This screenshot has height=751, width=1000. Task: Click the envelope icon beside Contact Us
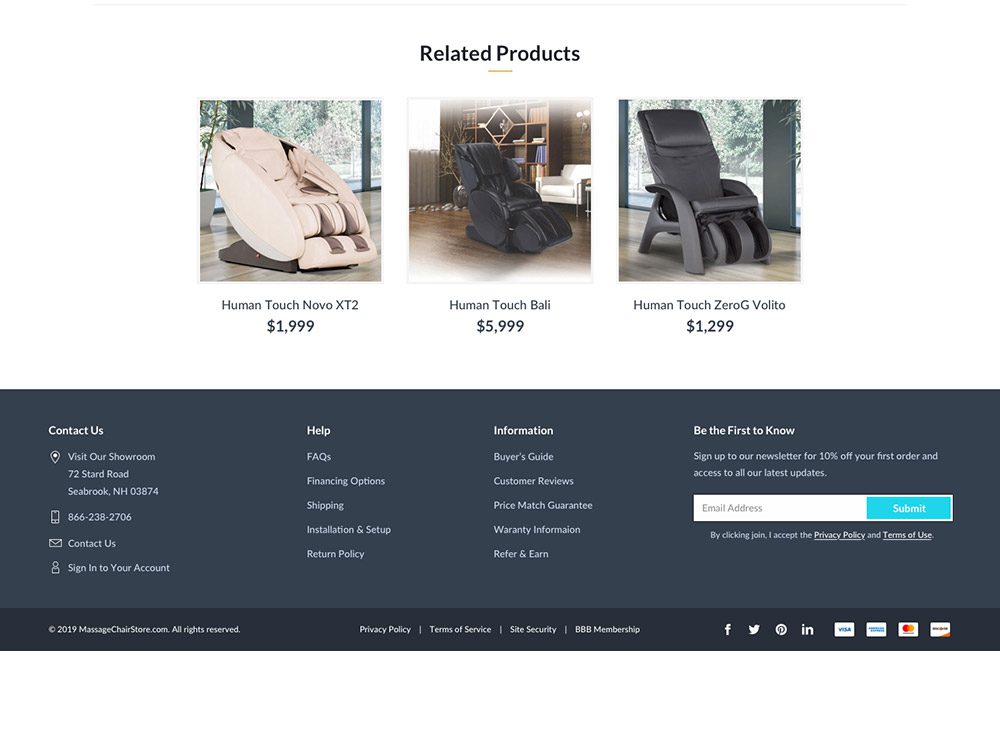coord(55,543)
